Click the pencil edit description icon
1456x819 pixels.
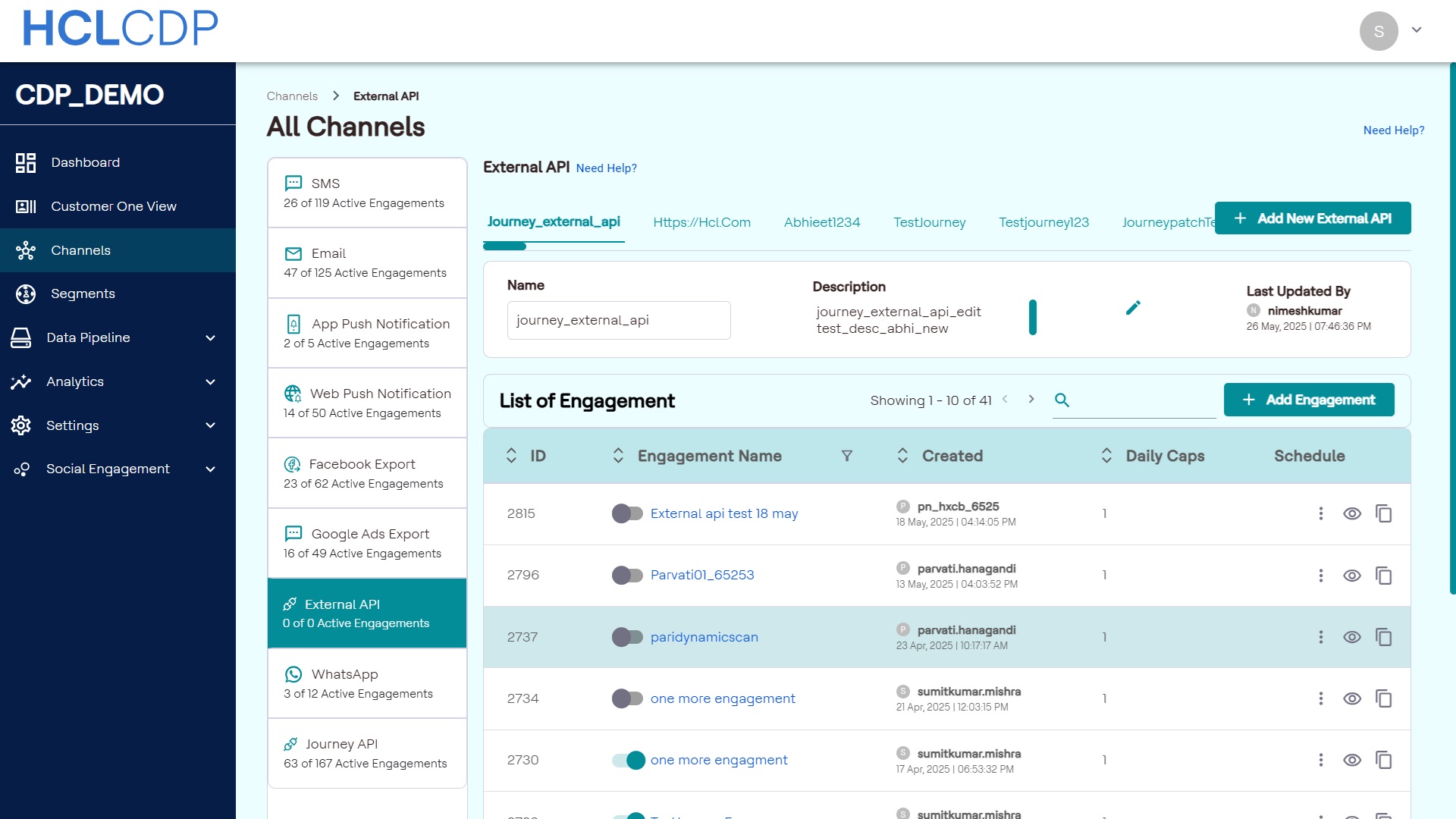(x=1133, y=308)
